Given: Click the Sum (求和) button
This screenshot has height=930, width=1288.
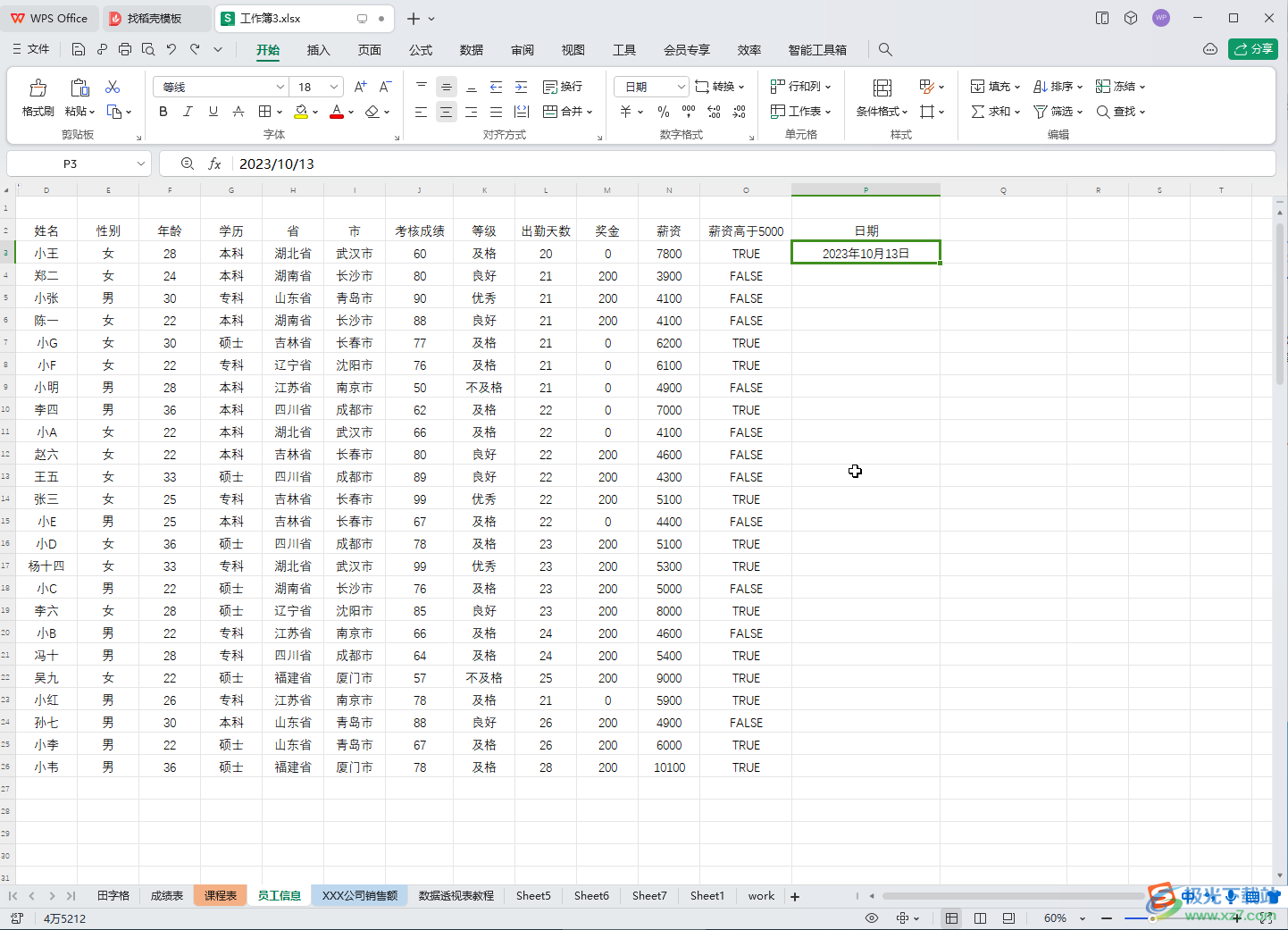Looking at the screenshot, I should pos(995,112).
